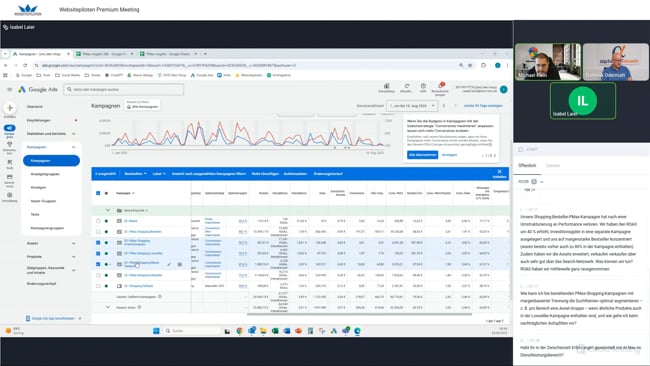650x366 pixels.
Task: Select Kampagnen pill in sidebar
Action: coord(51,160)
